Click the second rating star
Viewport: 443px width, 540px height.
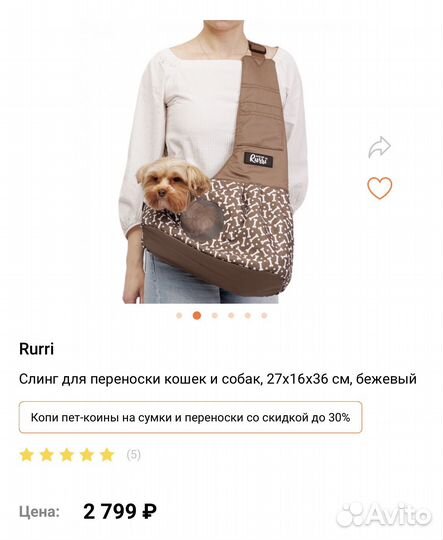47,455
